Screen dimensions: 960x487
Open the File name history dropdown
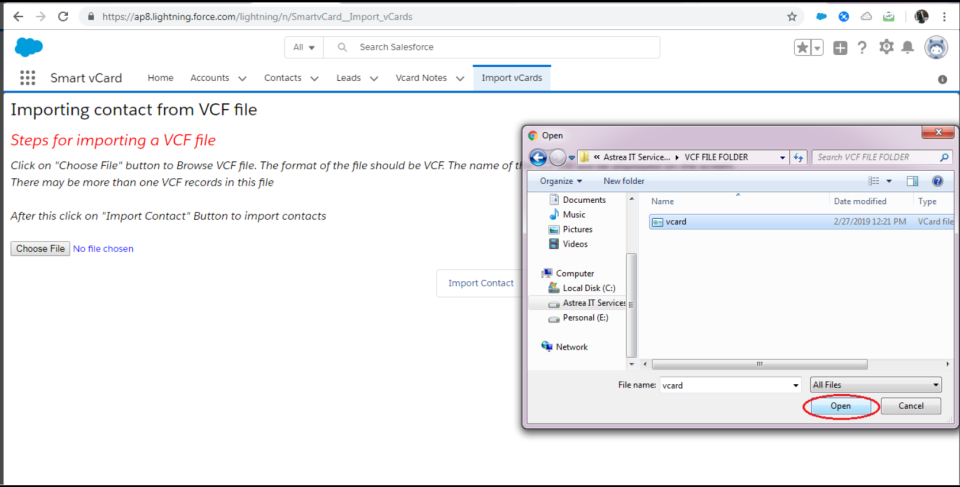[x=795, y=385]
